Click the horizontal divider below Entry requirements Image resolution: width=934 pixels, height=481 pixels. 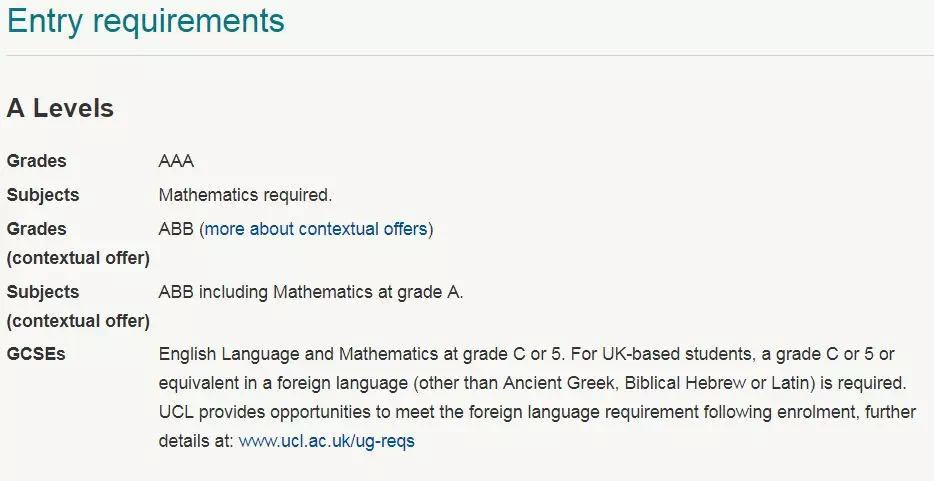467,55
